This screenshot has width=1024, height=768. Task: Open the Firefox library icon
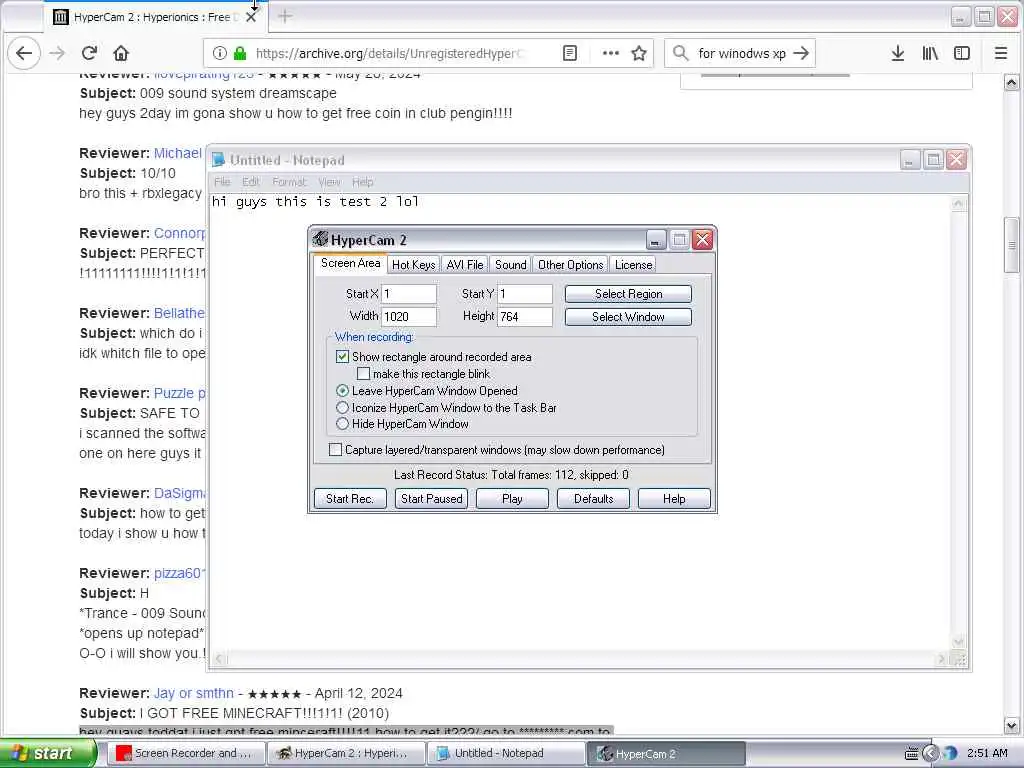click(930, 53)
